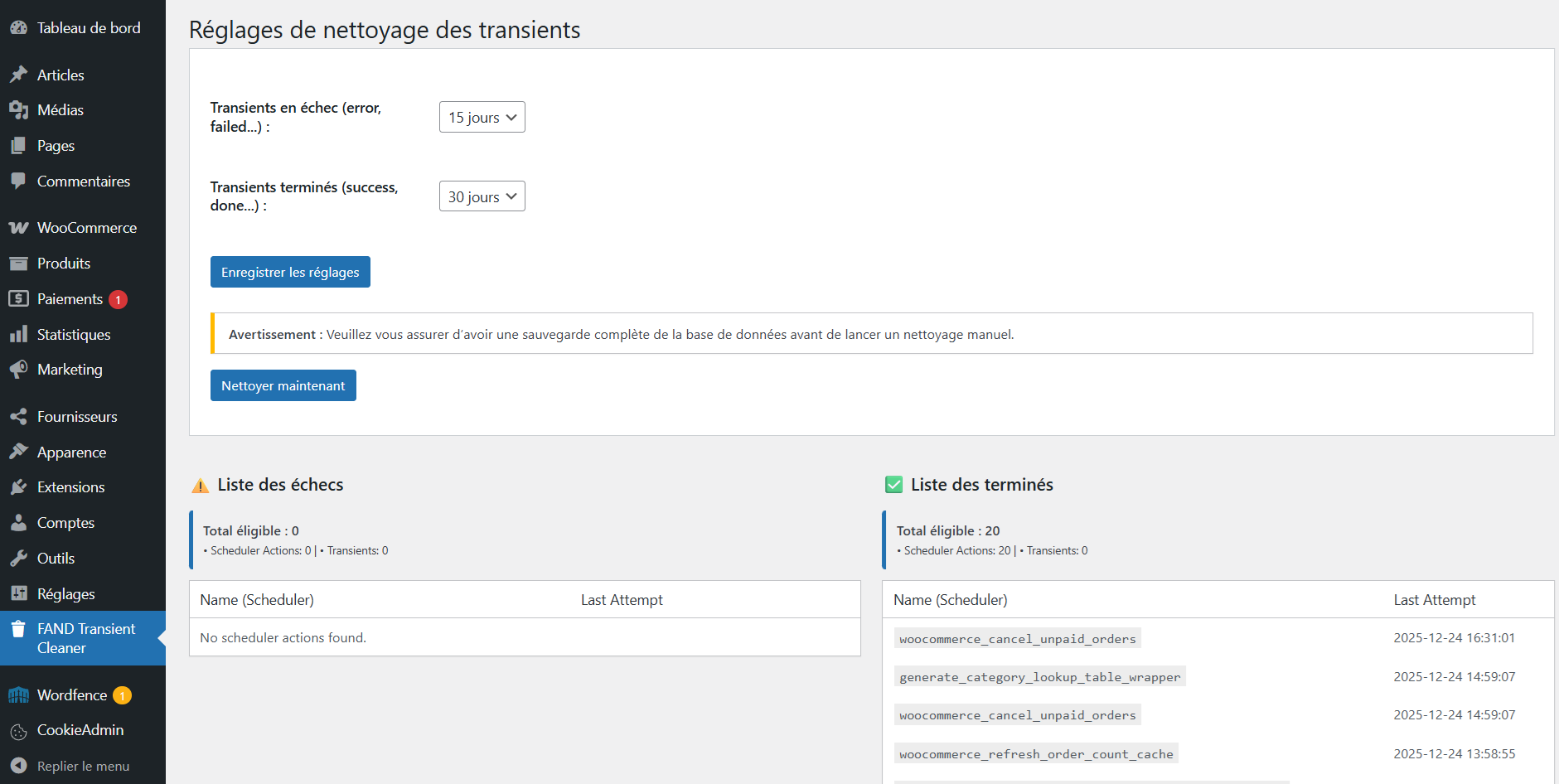
Task: Click the red notification badge on Paiements
Action: pos(118,298)
